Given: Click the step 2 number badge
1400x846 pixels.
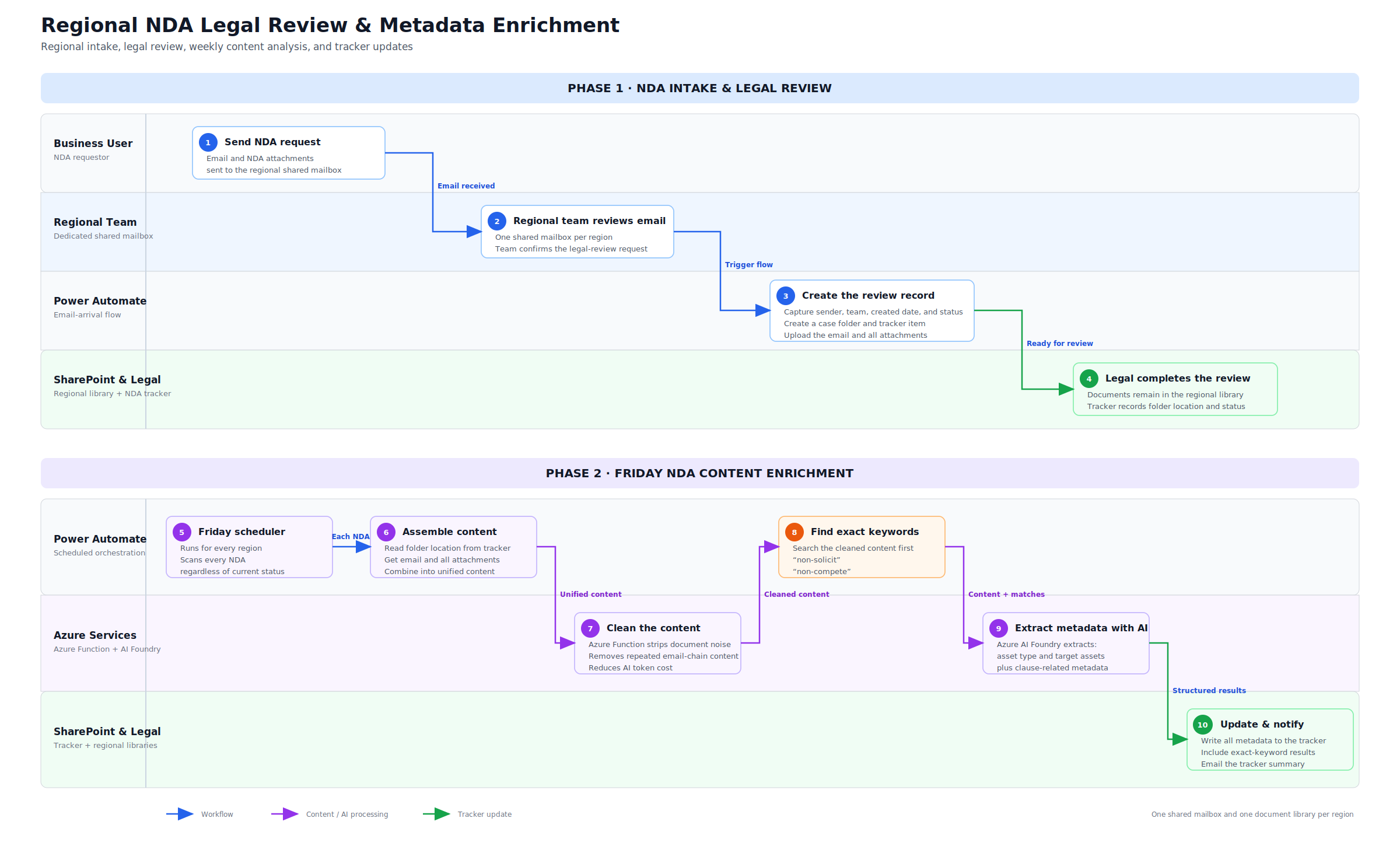Looking at the screenshot, I should 496,221.
